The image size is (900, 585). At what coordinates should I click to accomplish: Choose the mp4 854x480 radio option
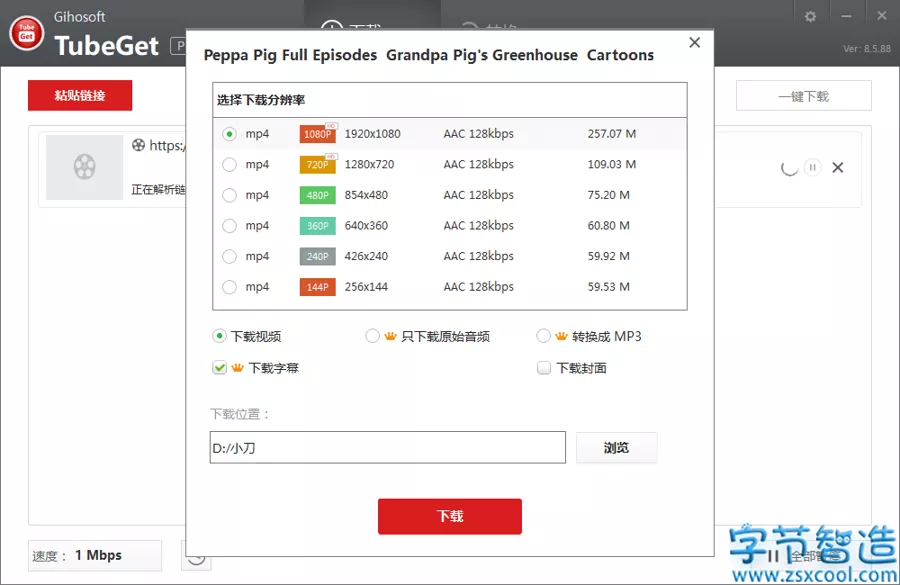229,195
